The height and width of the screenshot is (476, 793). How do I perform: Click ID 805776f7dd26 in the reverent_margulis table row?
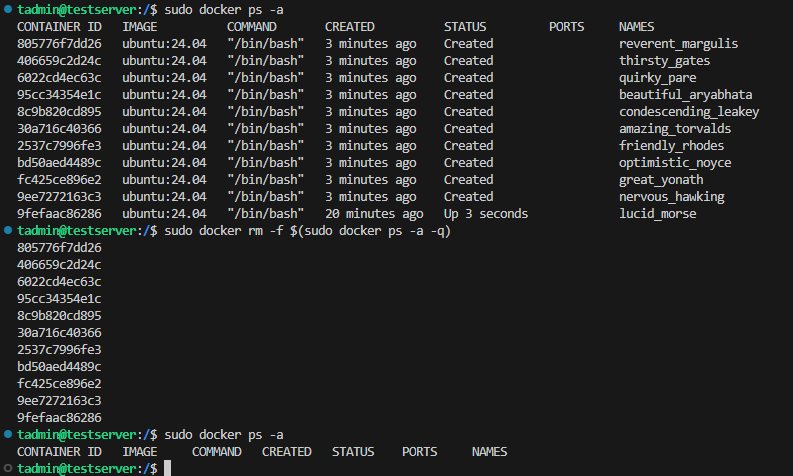point(59,44)
